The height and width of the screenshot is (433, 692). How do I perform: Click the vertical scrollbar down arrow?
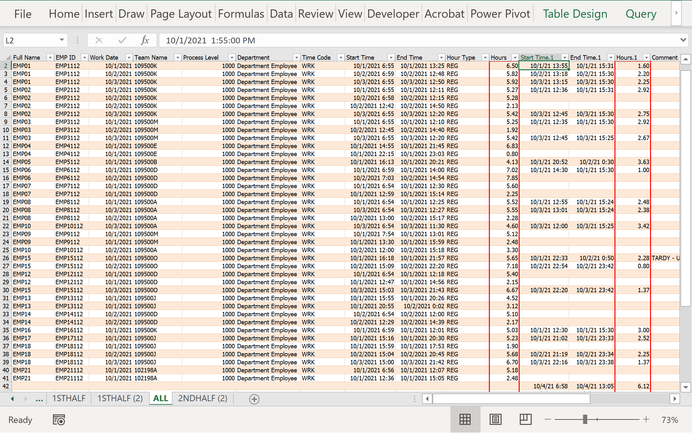pos(685,387)
